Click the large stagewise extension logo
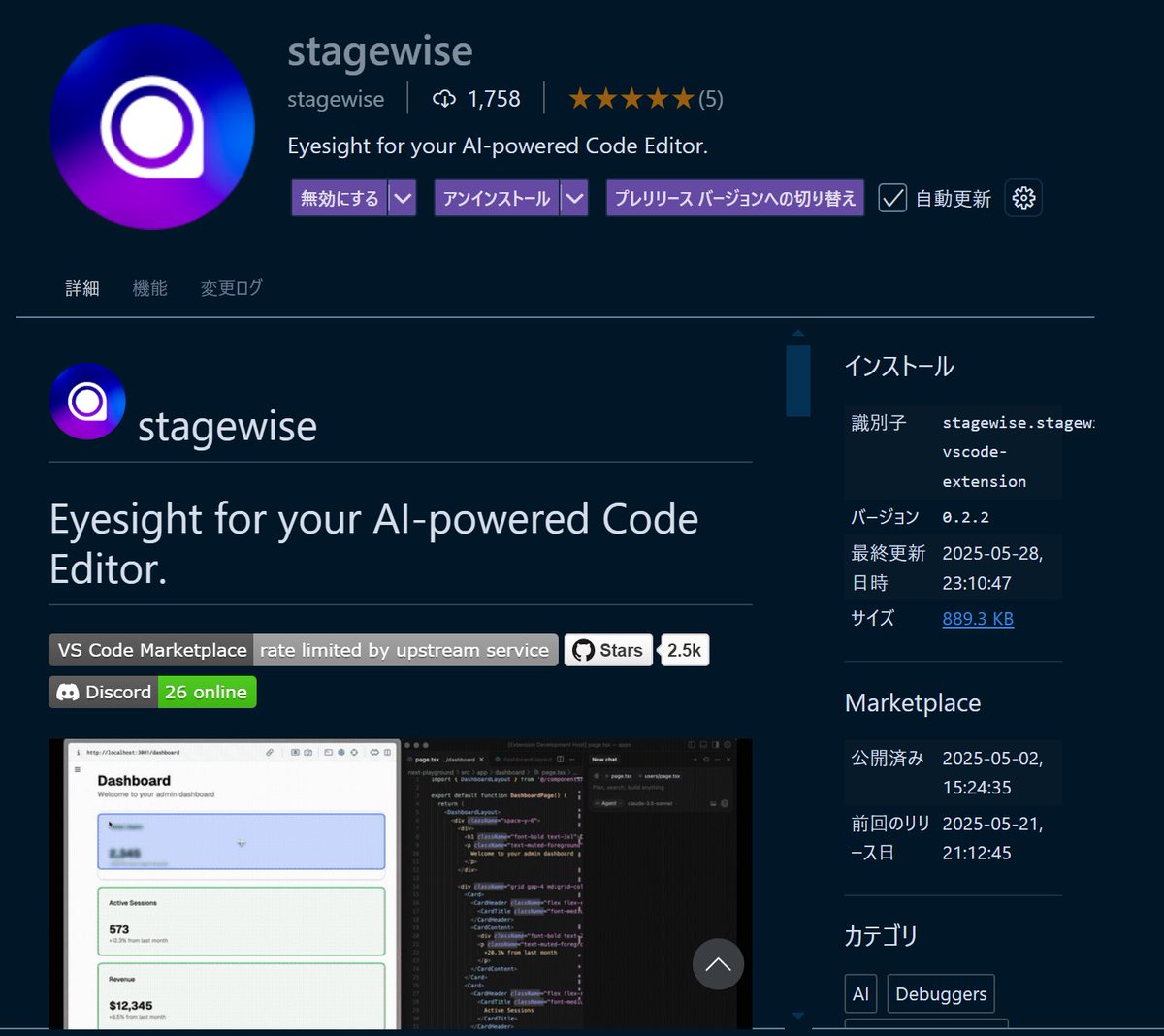Viewport: 1164px width, 1036px height. [152, 127]
